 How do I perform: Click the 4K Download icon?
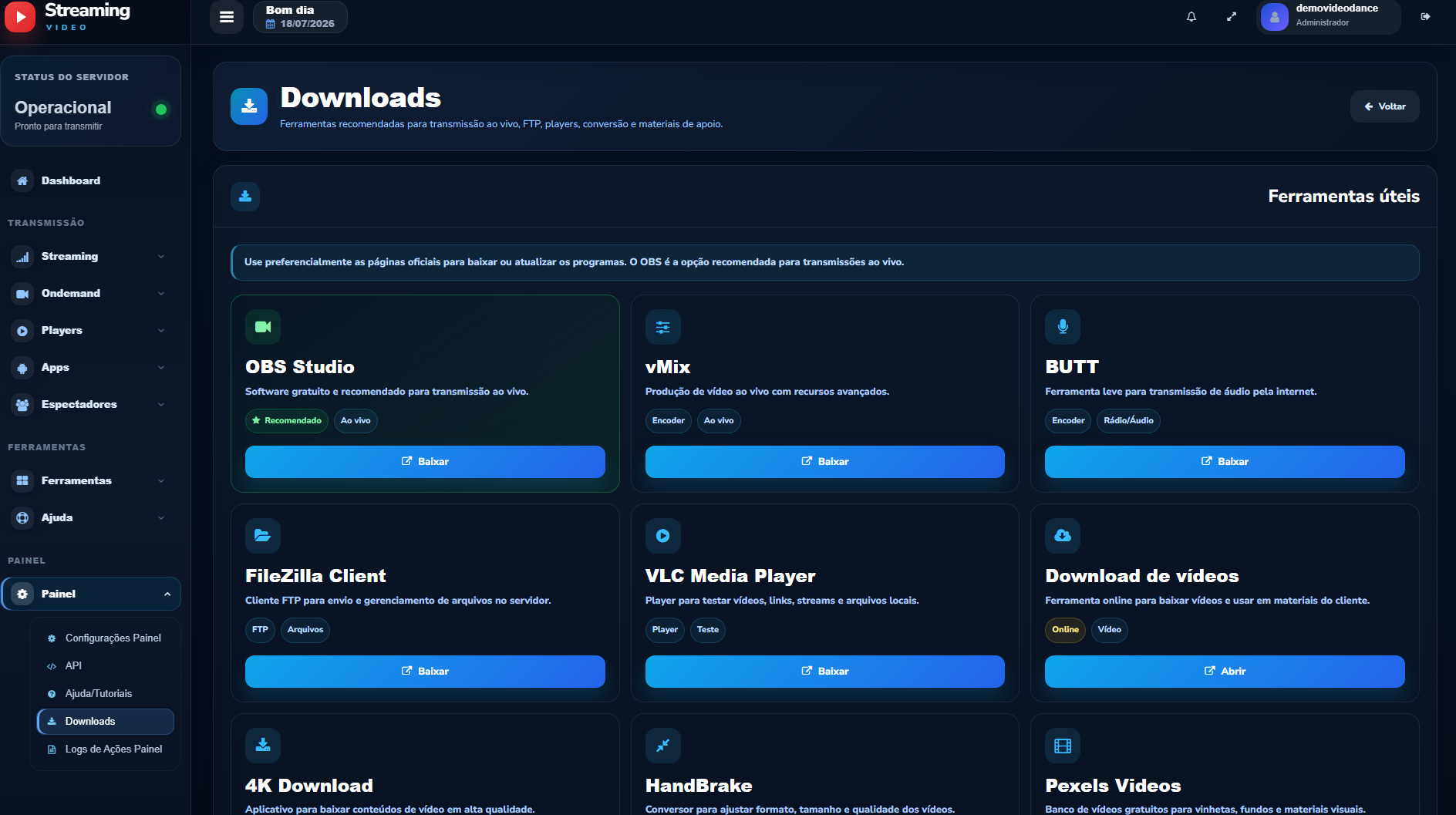[x=263, y=746]
